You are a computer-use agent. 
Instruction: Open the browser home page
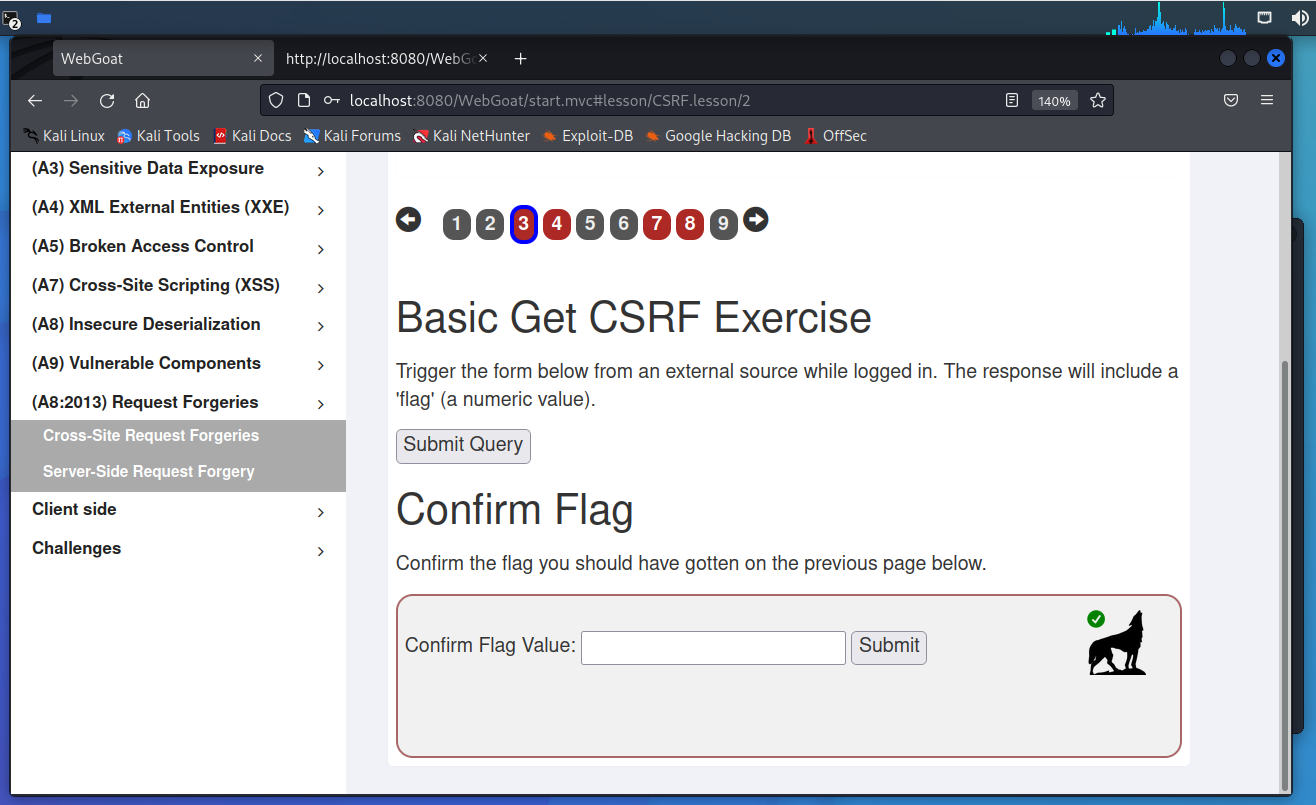142,101
